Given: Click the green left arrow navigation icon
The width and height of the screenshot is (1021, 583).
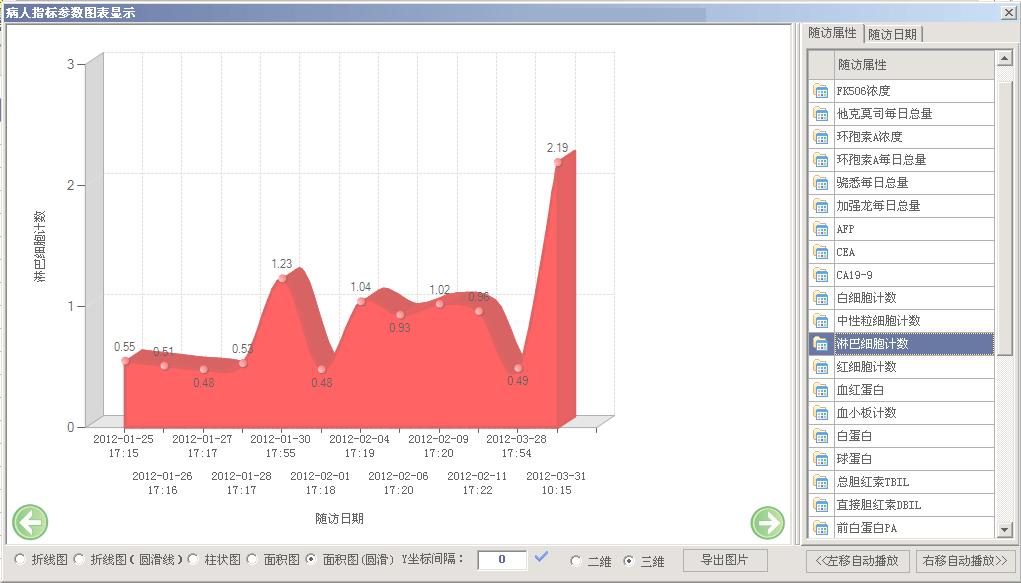Looking at the screenshot, I should click(x=30, y=522).
